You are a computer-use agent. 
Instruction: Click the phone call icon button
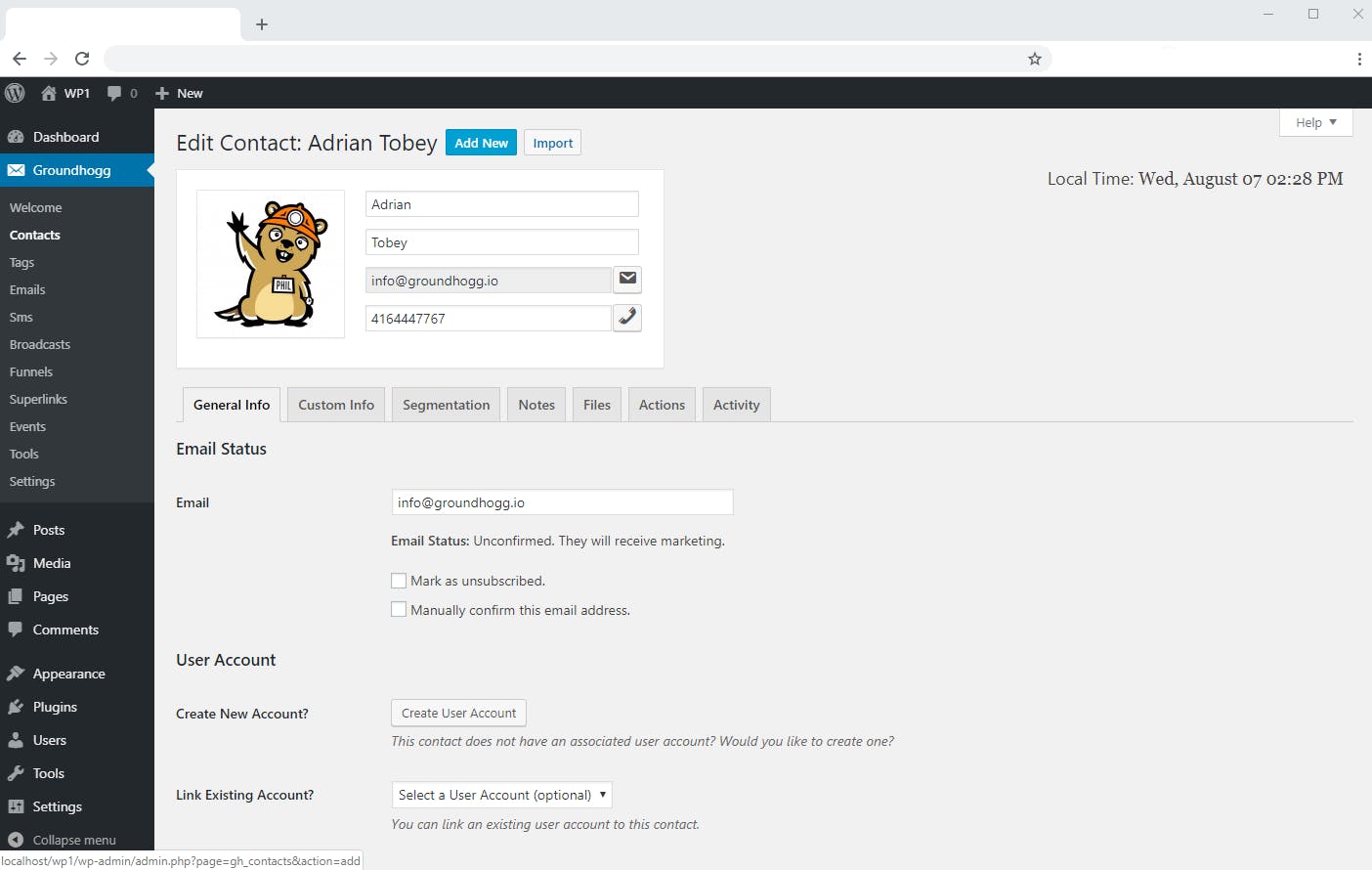[627, 318]
